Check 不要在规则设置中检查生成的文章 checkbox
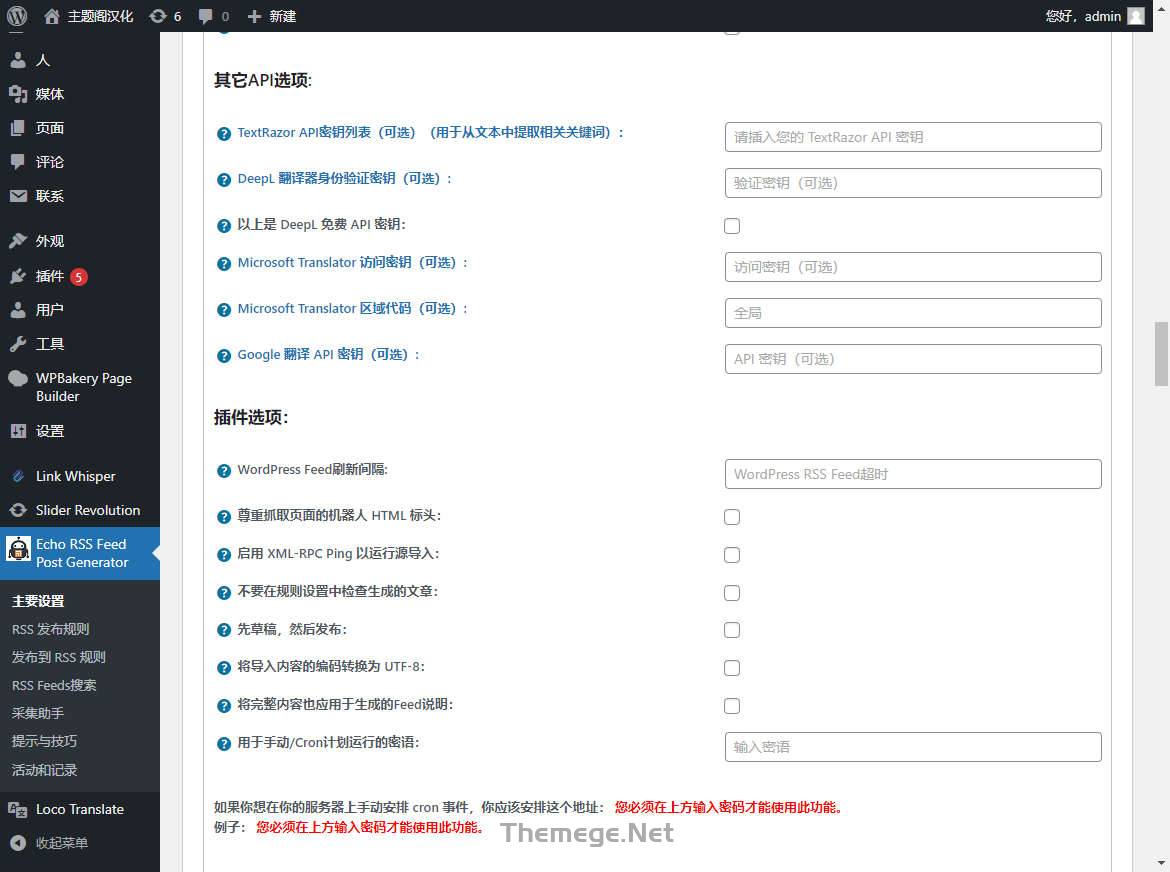The image size is (1170, 872). [x=732, y=593]
